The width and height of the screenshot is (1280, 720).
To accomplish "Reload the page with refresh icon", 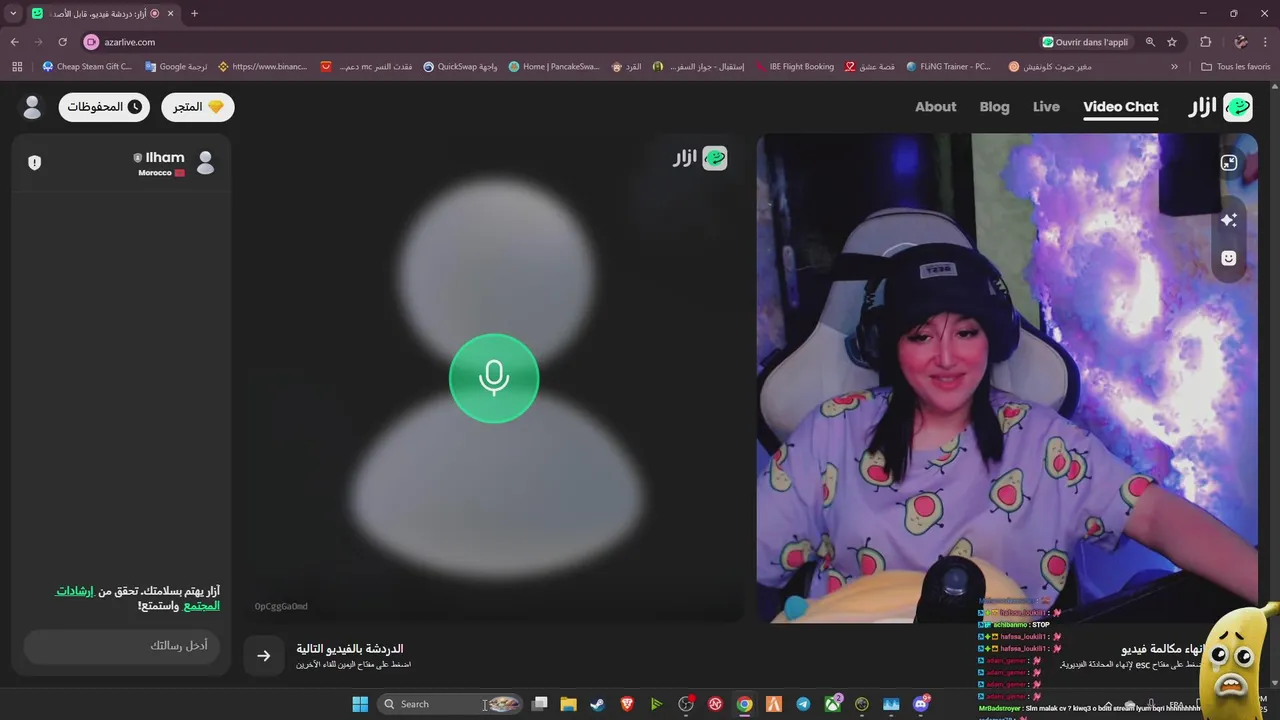I will coord(62,42).
